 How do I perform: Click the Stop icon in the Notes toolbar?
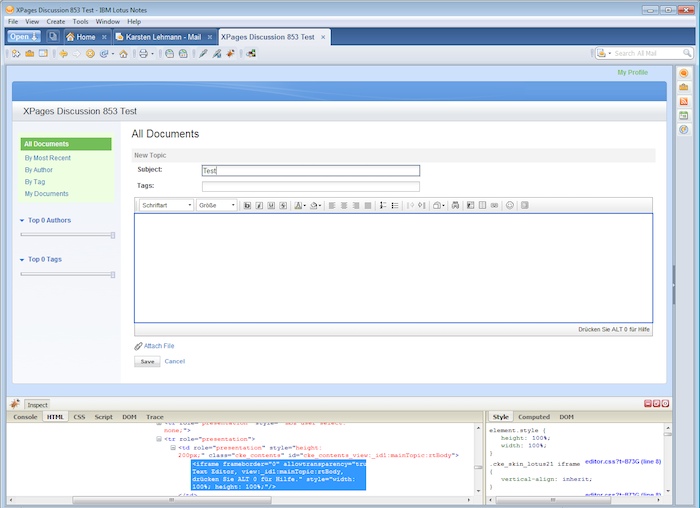[90, 54]
